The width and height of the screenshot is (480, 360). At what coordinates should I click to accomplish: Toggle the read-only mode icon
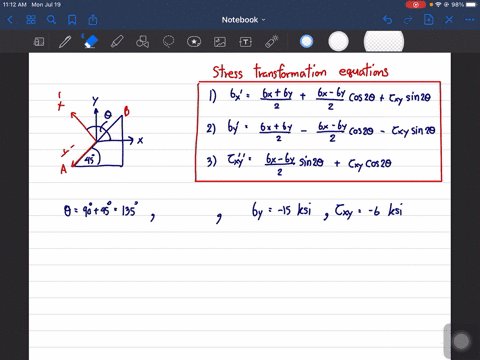[39, 42]
